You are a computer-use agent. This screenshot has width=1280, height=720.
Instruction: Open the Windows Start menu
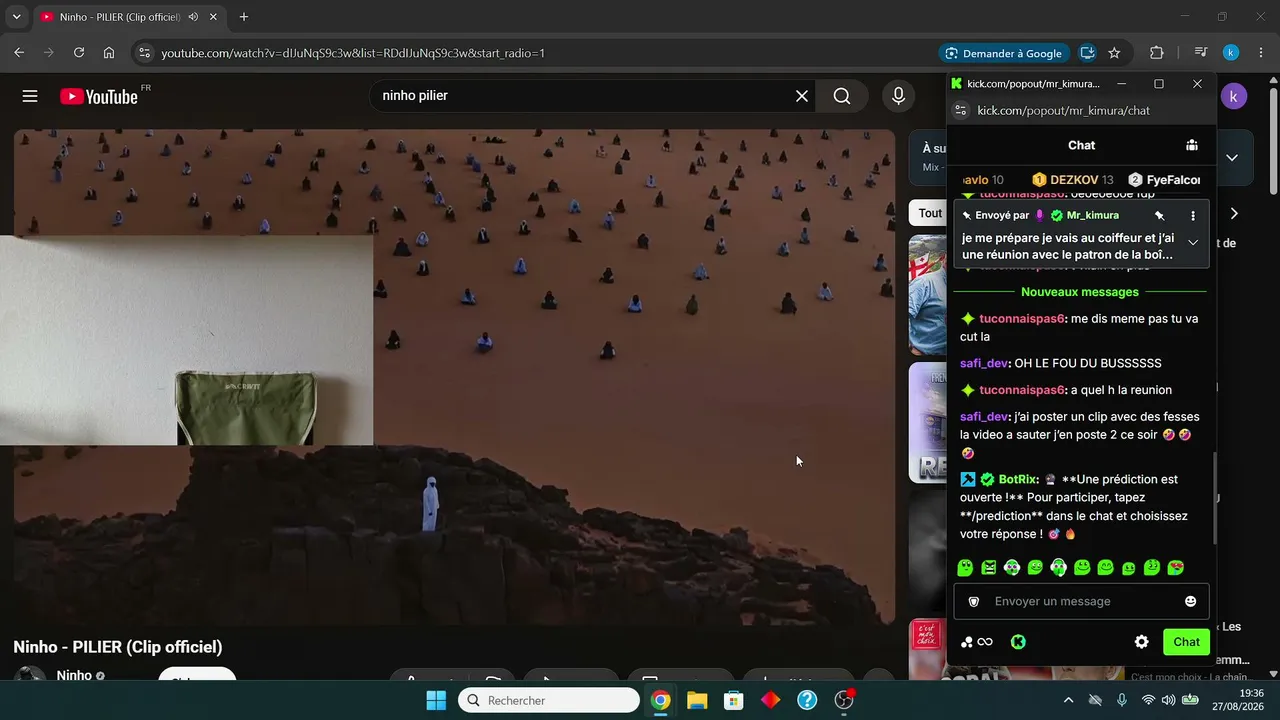[x=436, y=700]
